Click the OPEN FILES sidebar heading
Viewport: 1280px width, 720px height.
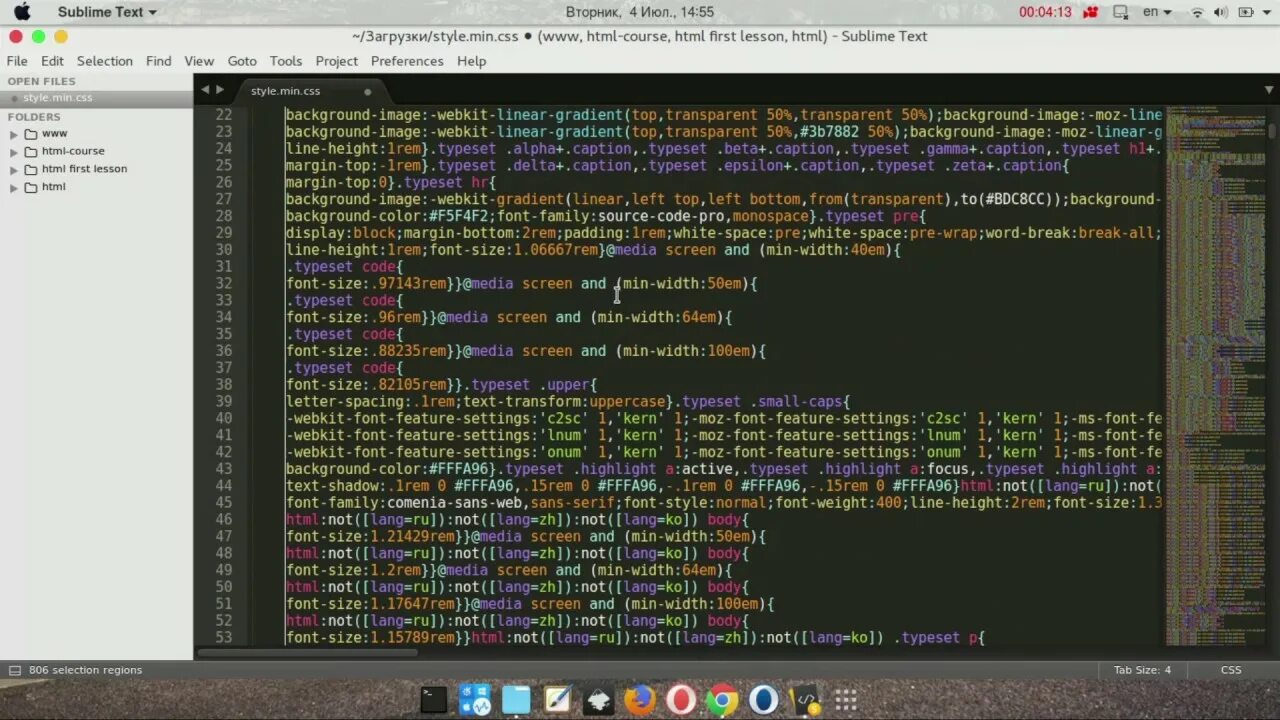[x=41, y=81]
